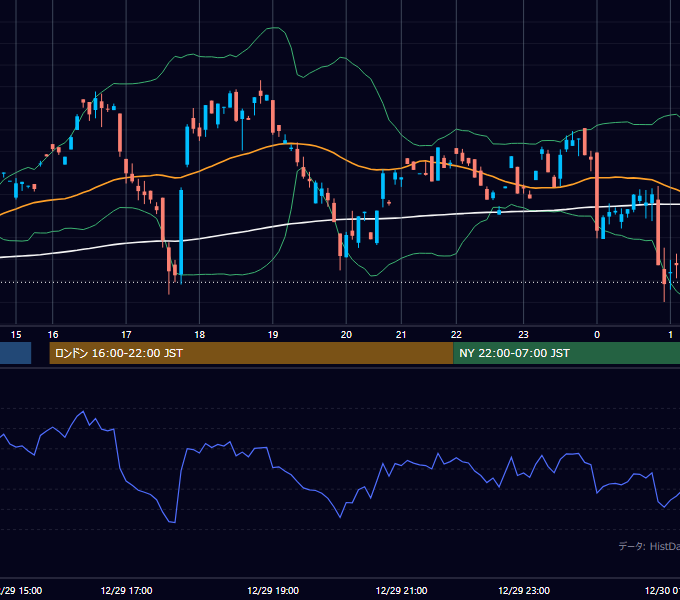Click the hour label 19 on the time axis

coord(273,335)
